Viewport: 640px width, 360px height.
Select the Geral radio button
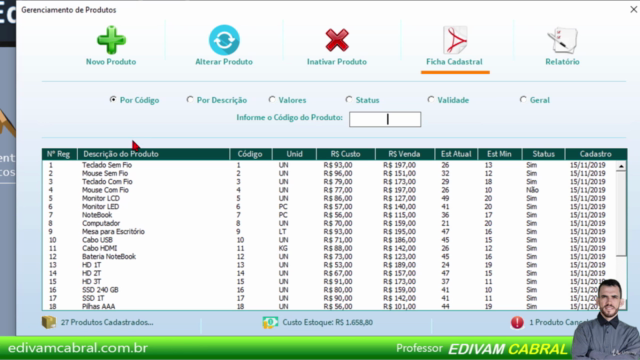click(523, 100)
